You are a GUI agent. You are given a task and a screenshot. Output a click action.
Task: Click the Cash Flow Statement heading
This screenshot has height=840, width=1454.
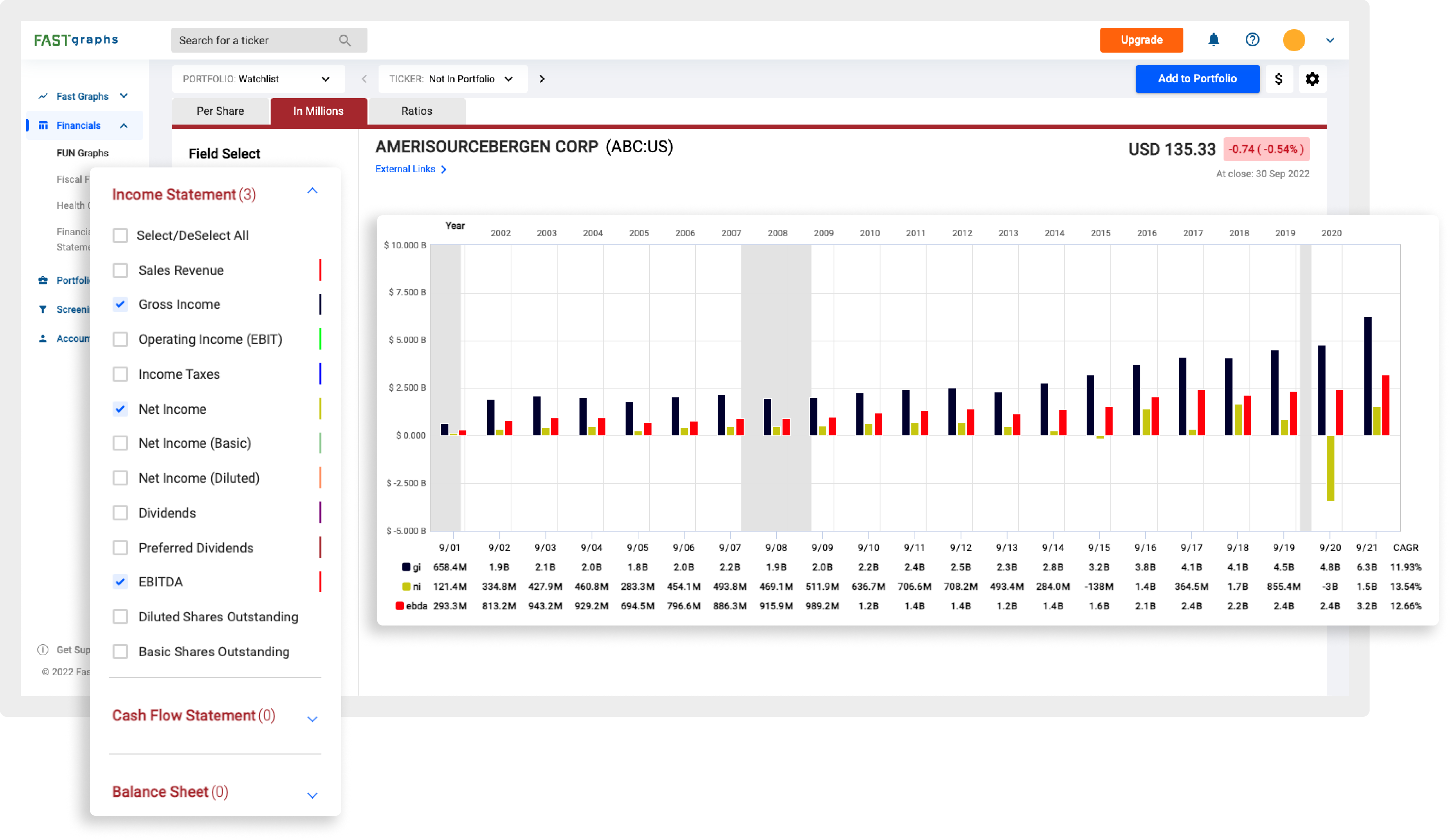194,715
